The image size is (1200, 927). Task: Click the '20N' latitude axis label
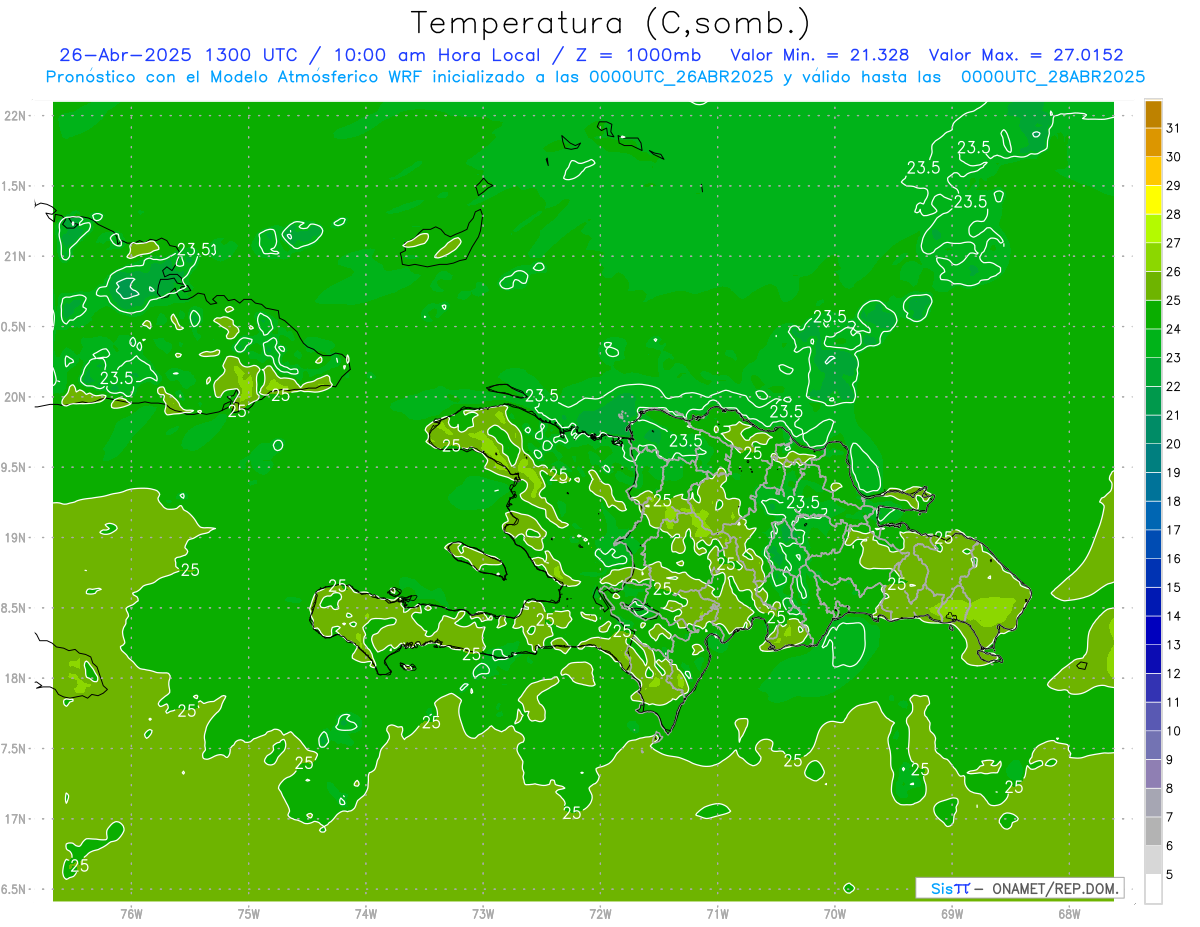[16, 397]
